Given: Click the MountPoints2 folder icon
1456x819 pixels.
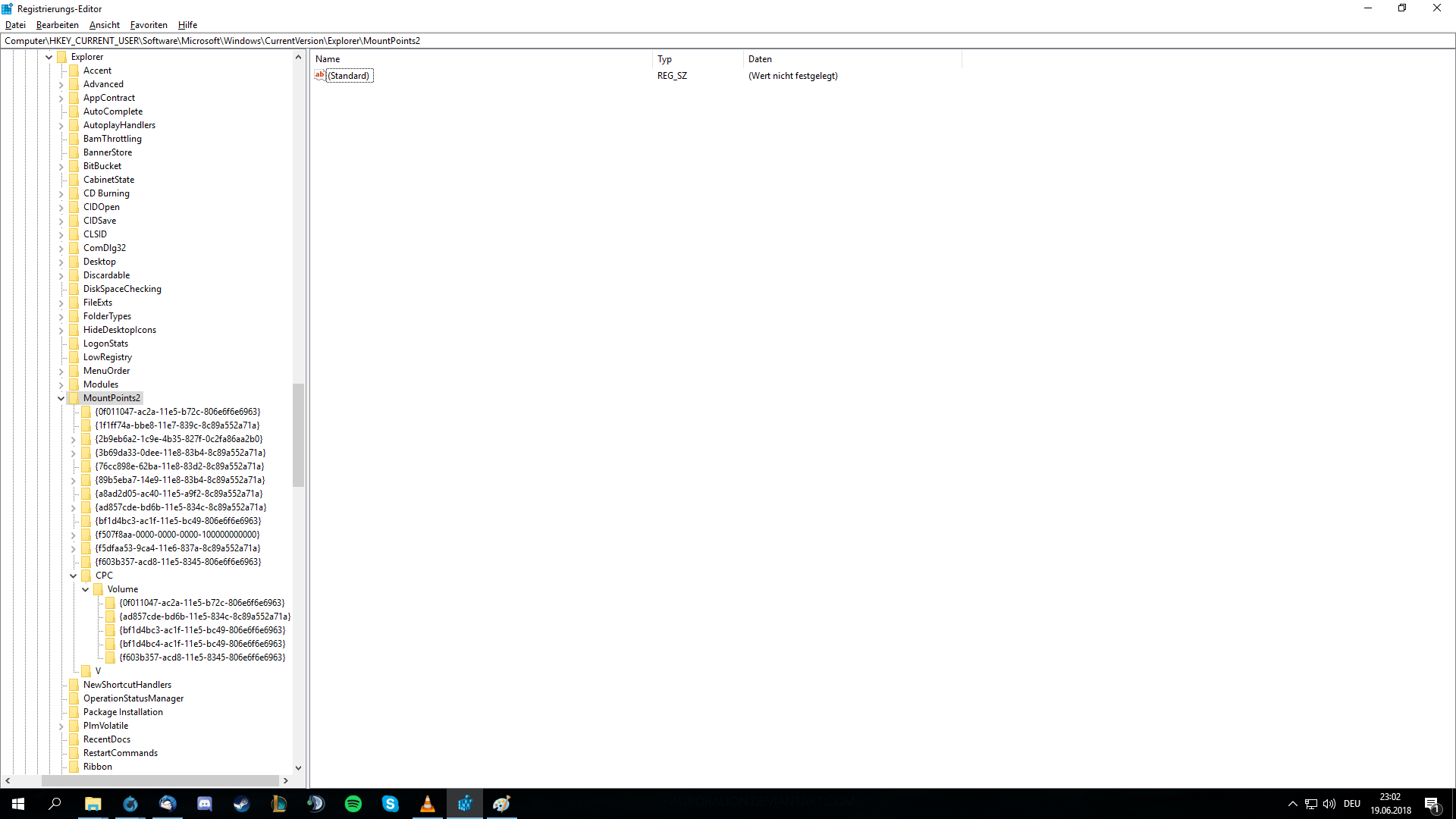Looking at the screenshot, I should click(74, 398).
